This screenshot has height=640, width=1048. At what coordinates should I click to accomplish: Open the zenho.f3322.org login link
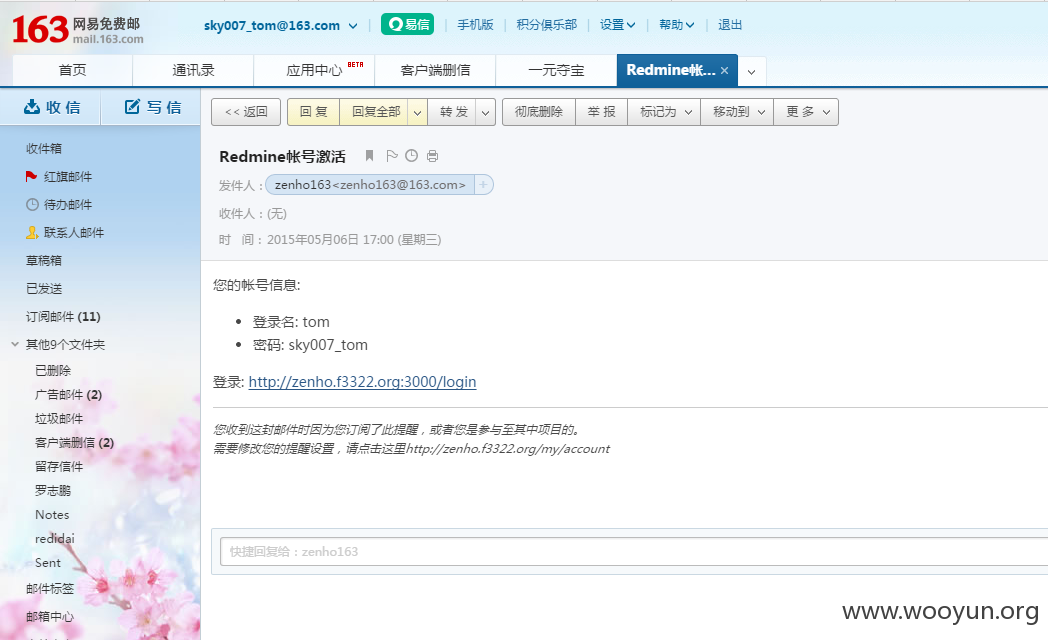pyautogui.click(x=362, y=381)
